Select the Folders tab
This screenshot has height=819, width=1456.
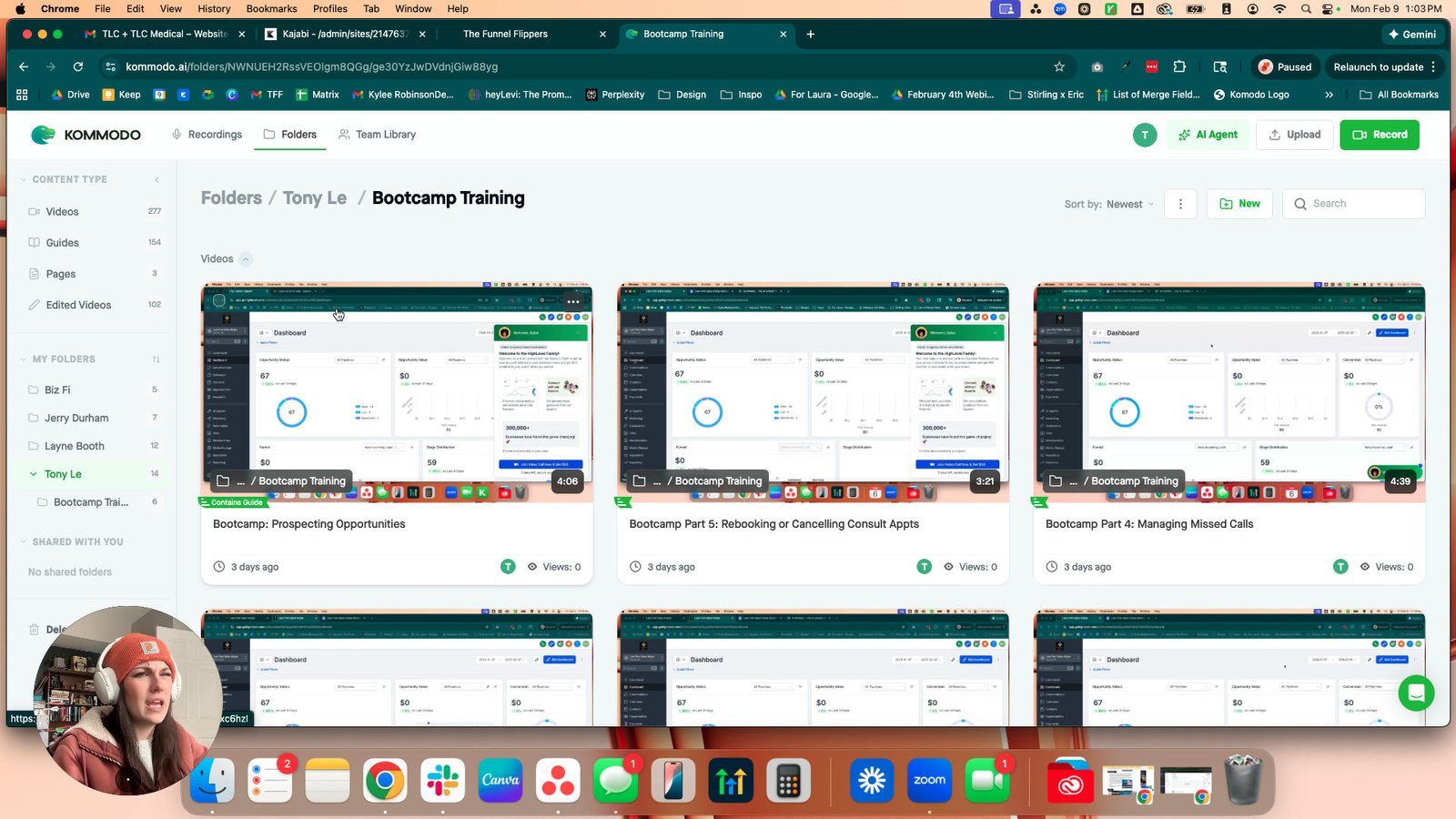pos(290,135)
